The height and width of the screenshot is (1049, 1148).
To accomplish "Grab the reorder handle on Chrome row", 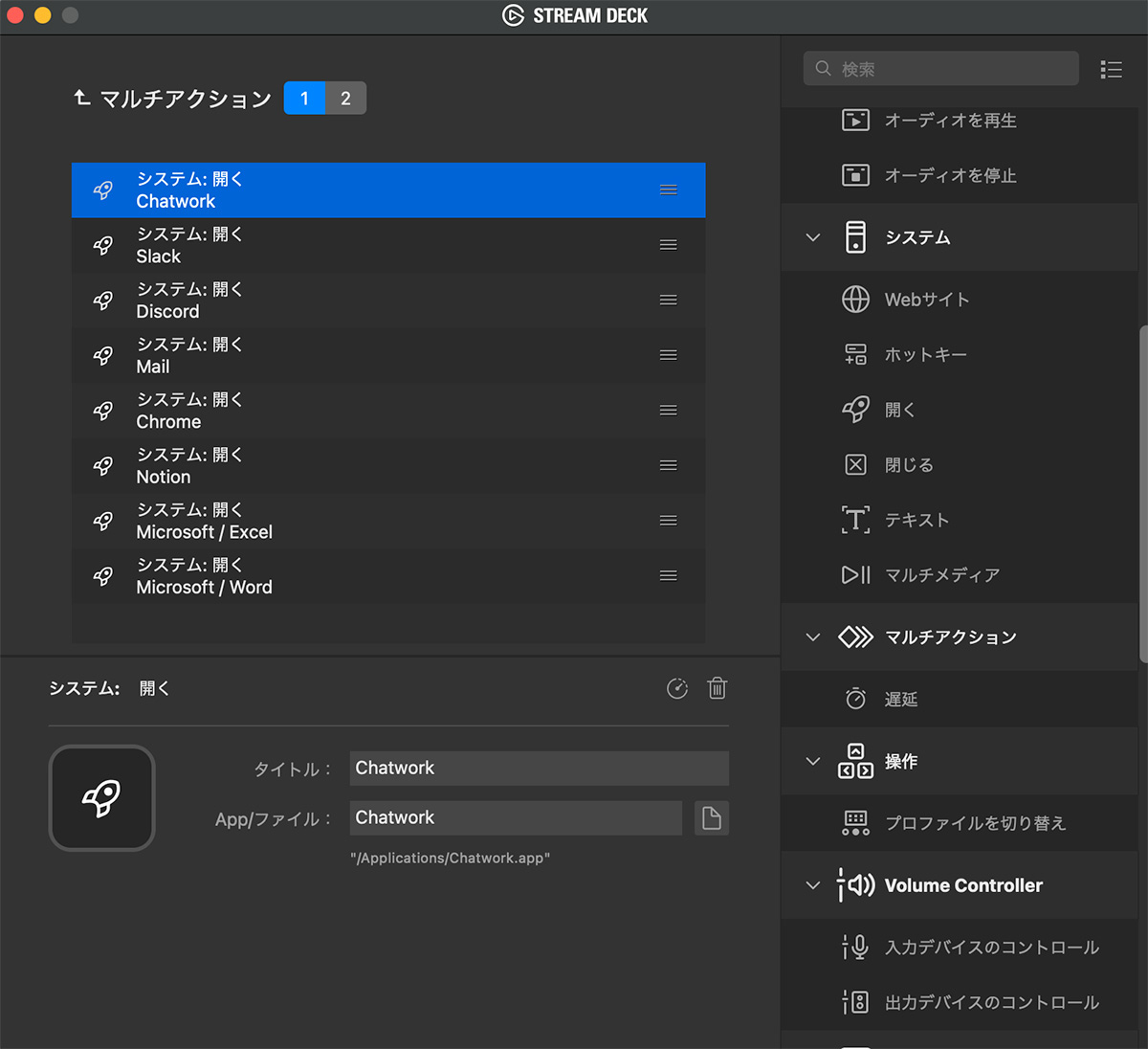I will (x=669, y=411).
